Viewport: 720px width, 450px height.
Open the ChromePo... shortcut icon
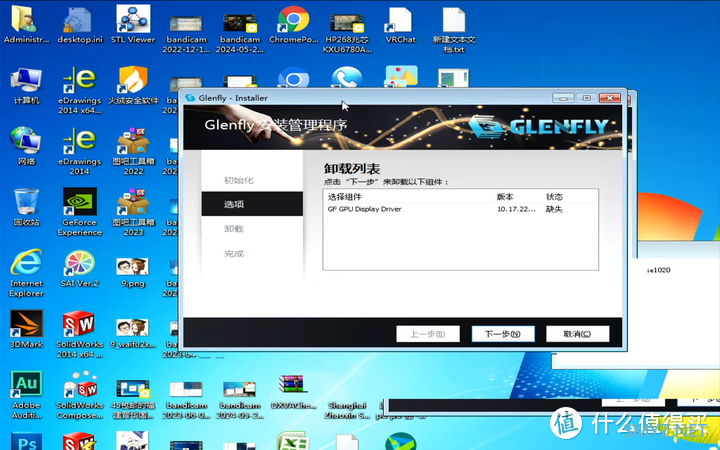[x=293, y=24]
